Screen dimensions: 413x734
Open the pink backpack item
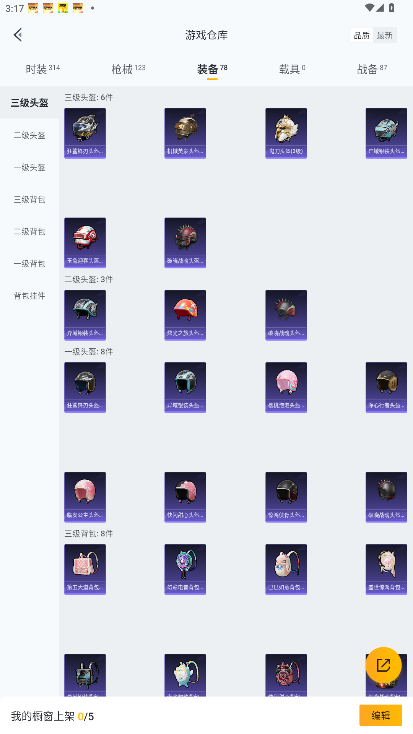coord(85,569)
